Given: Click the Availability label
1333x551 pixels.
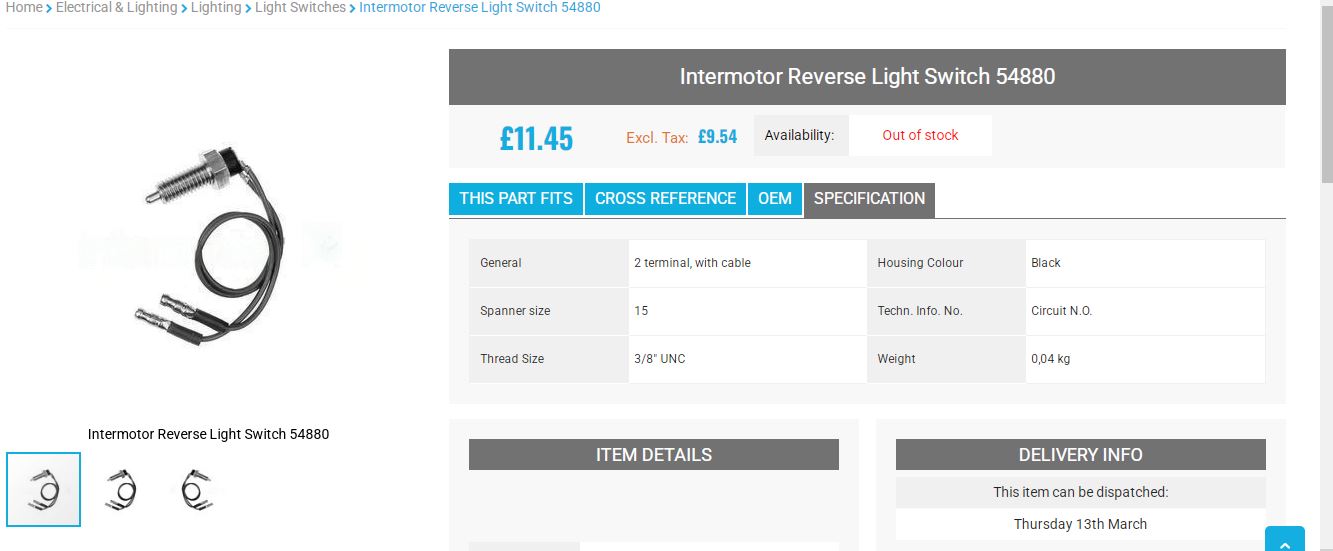Looking at the screenshot, I should tap(799, 135).
